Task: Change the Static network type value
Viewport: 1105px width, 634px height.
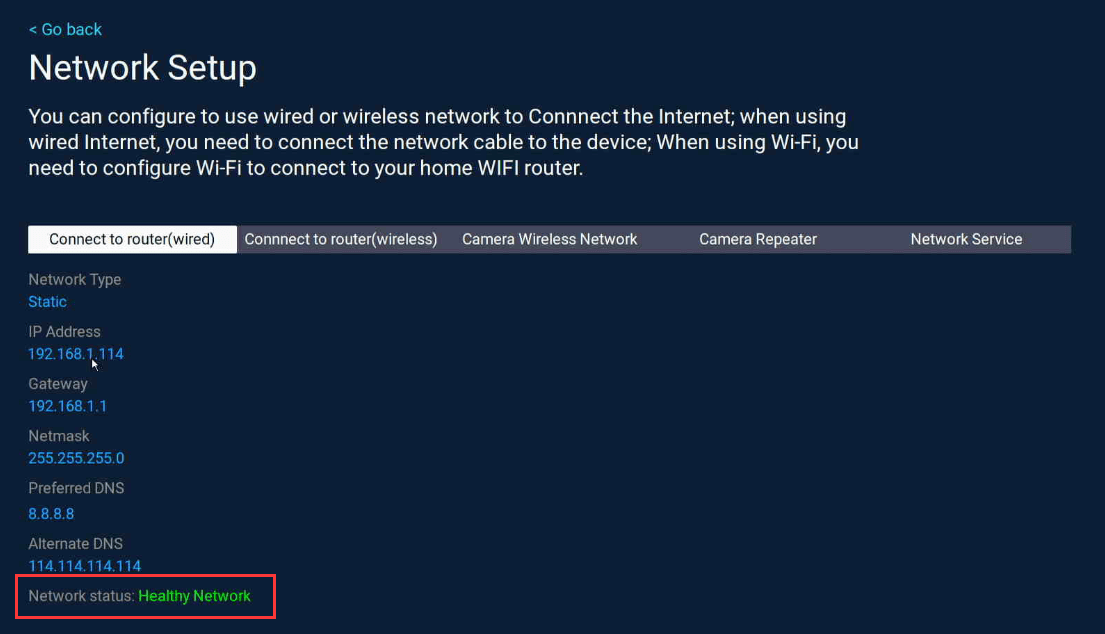Action: coord(48,302)
